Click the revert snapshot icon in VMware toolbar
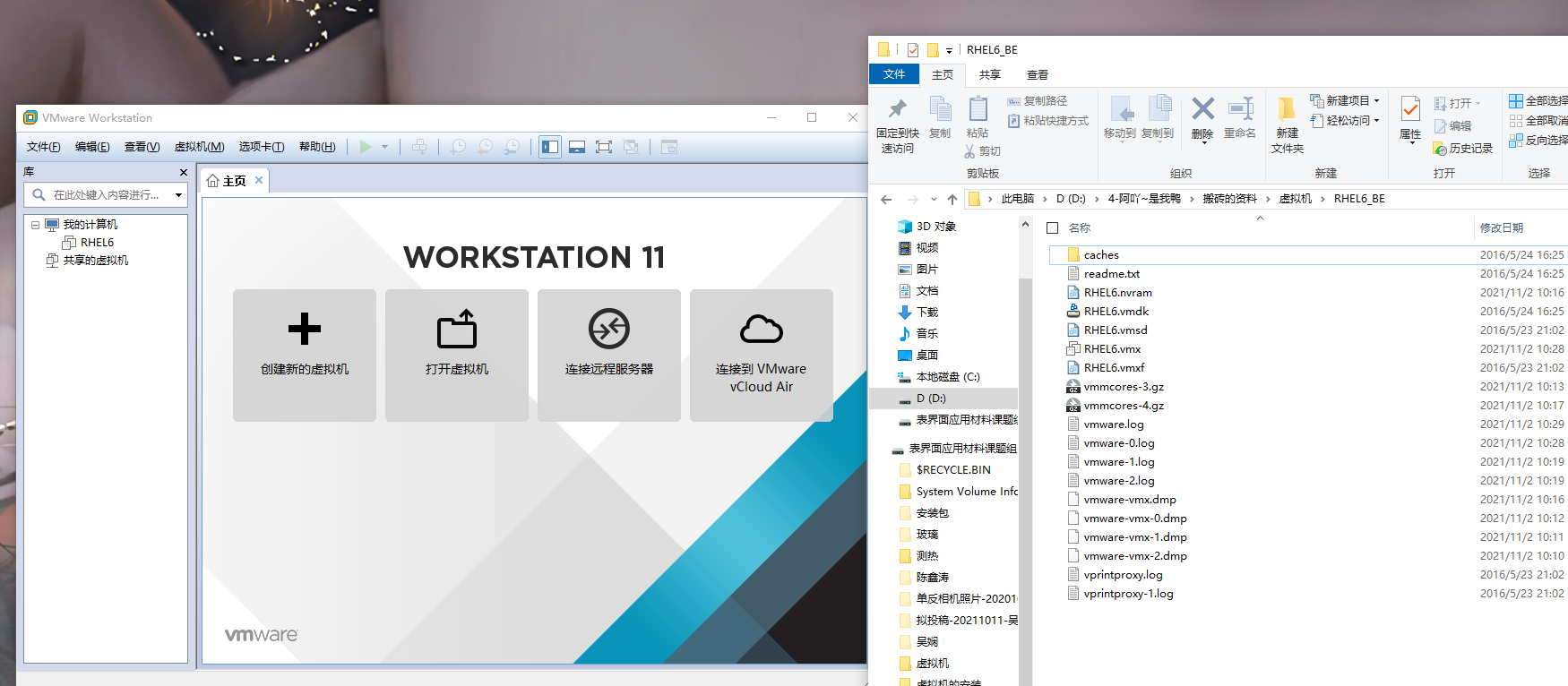Image resolution: width=1568 pixels, height=686 pixels. pos(485,147)
